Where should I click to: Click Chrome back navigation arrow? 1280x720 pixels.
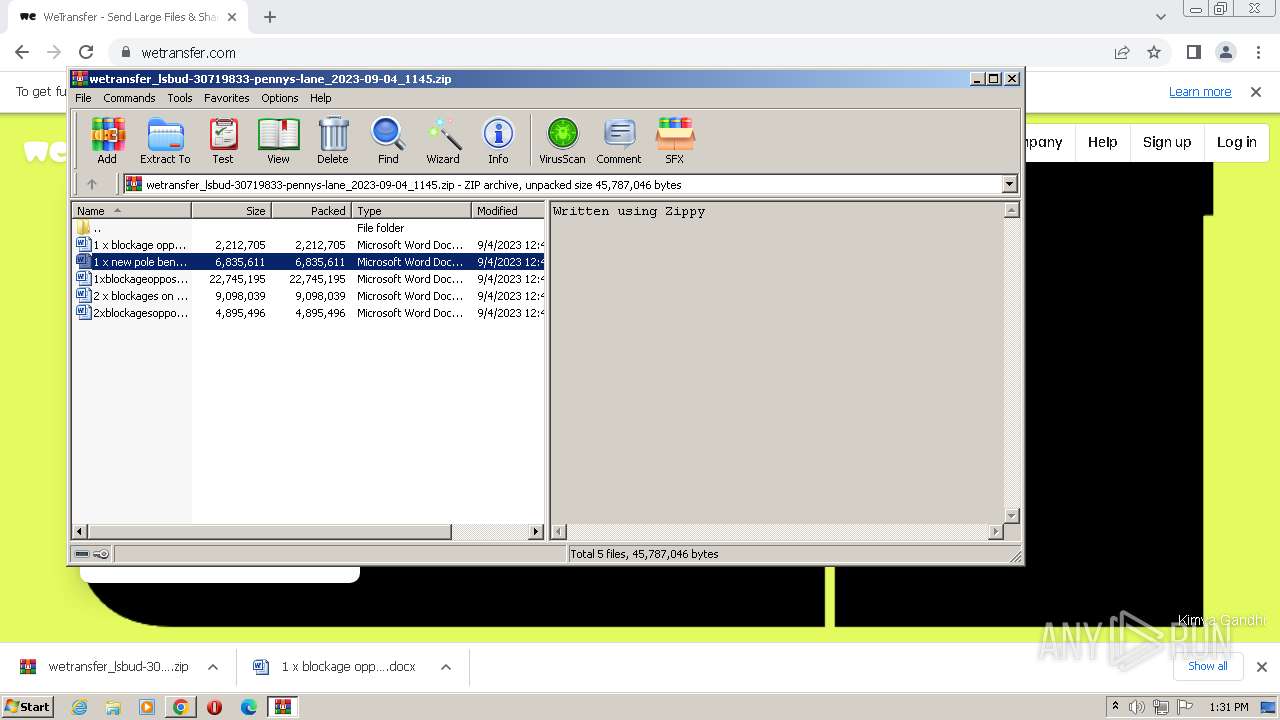click(22, 53)
